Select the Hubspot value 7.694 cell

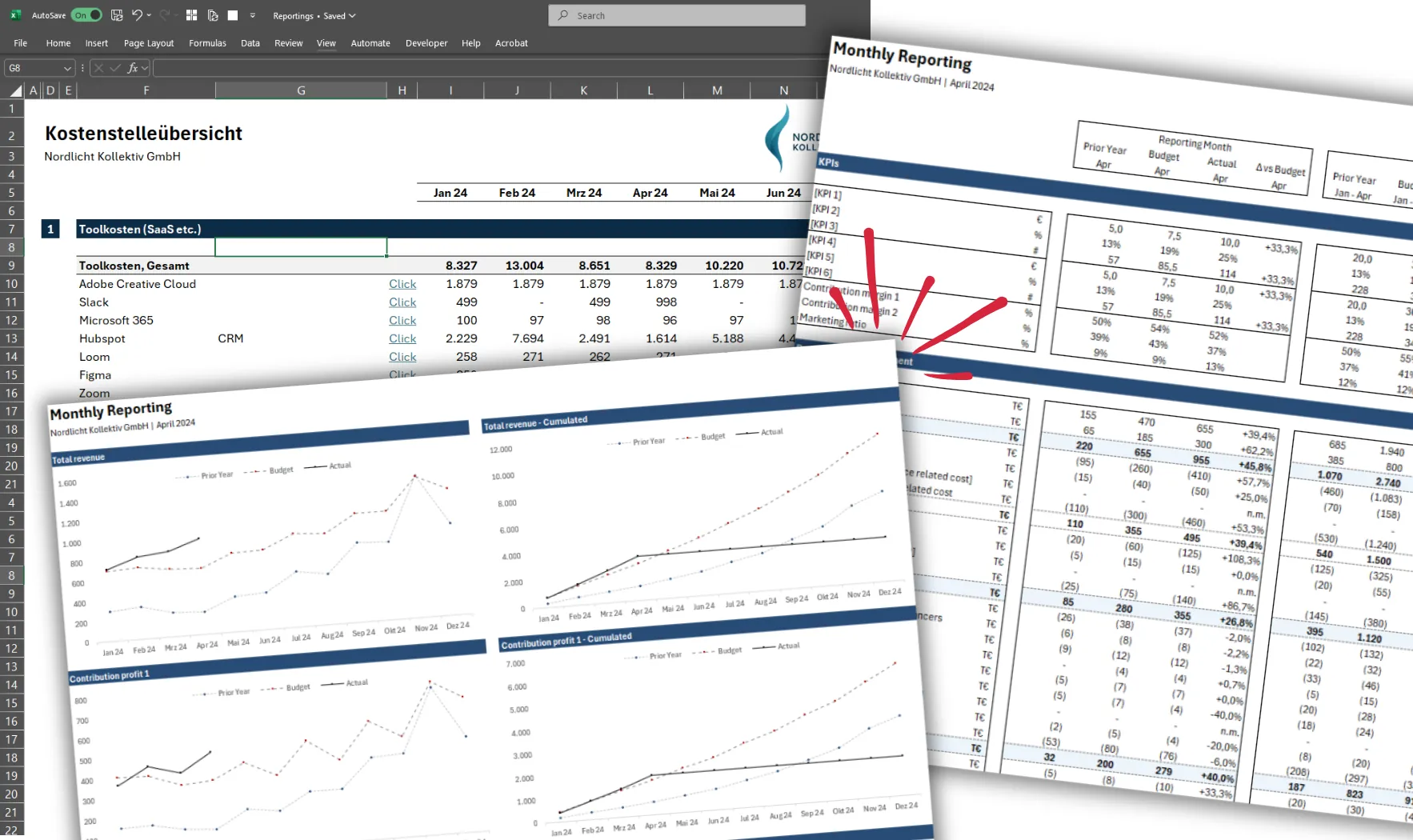[x=528, y=338]
